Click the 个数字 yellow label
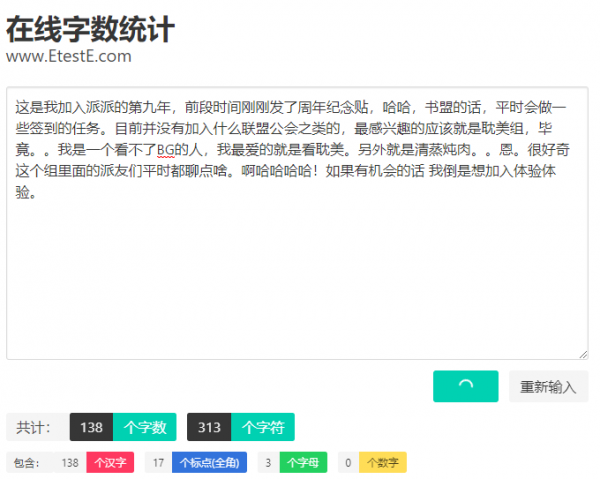Screen dimensions: 600x479 point(383,463)
